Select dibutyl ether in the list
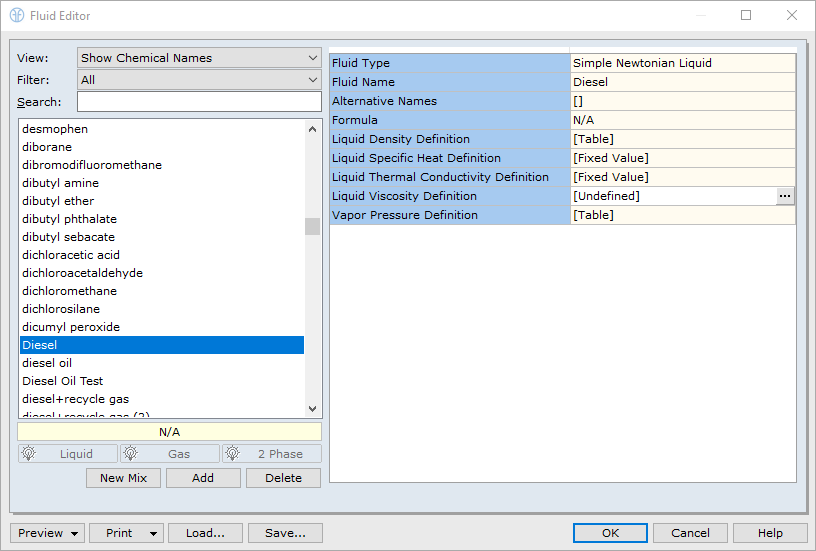Screen dimensions: 816x551 click(162, 201)
